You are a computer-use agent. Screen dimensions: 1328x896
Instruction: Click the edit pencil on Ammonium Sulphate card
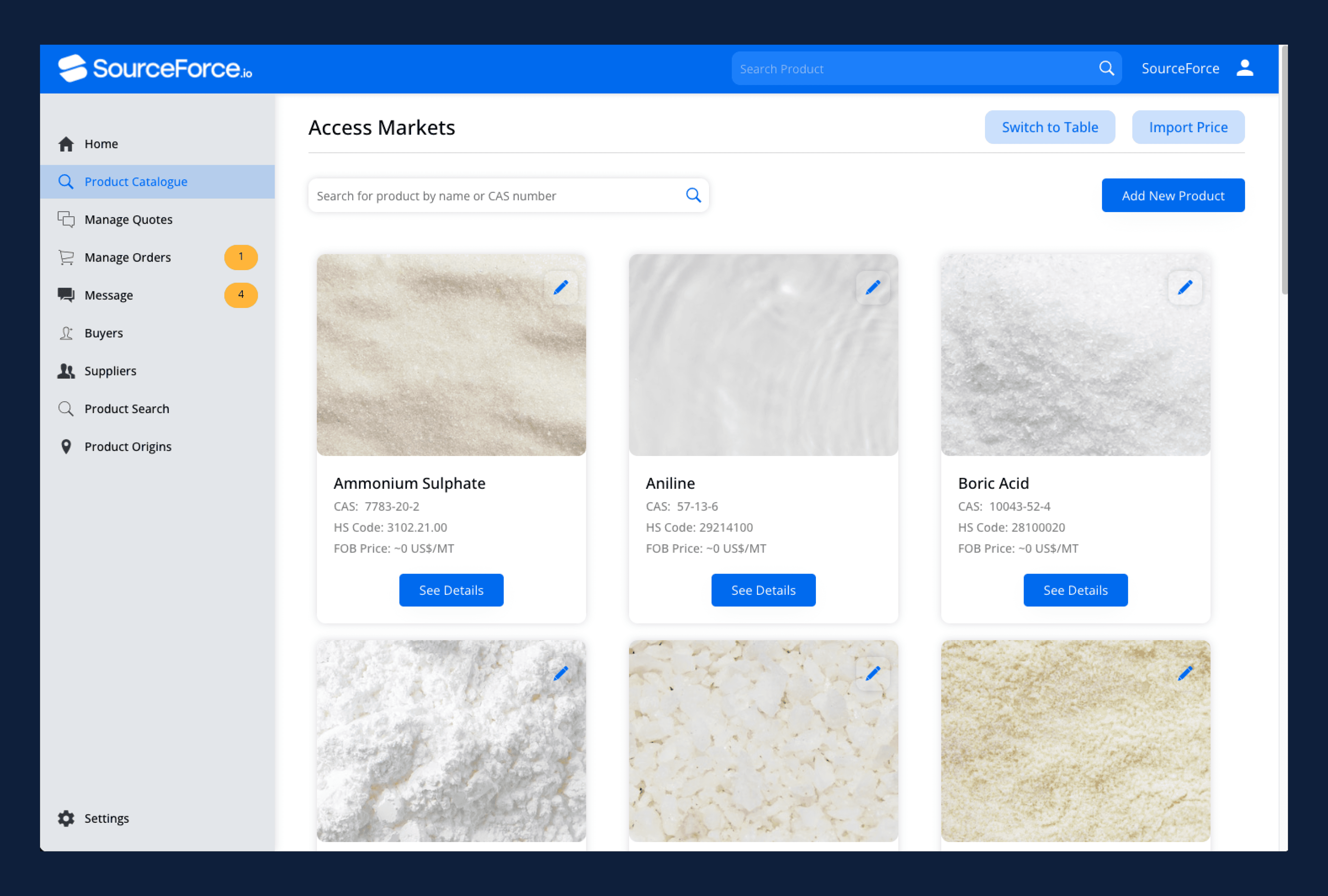pos(561,287)
